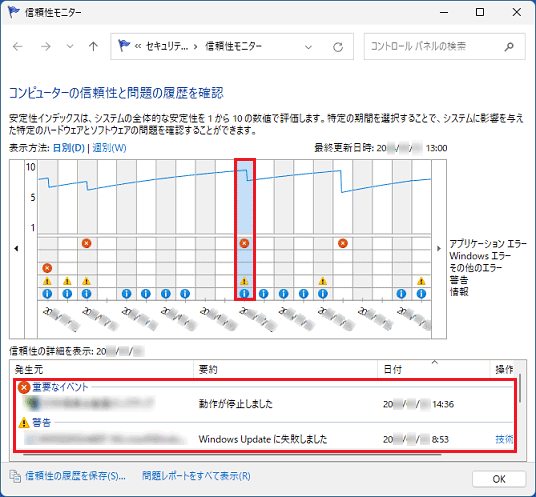Select the leftmost application error icon in the chart
This screenshot has height=497, width=536.
(86, 243)
